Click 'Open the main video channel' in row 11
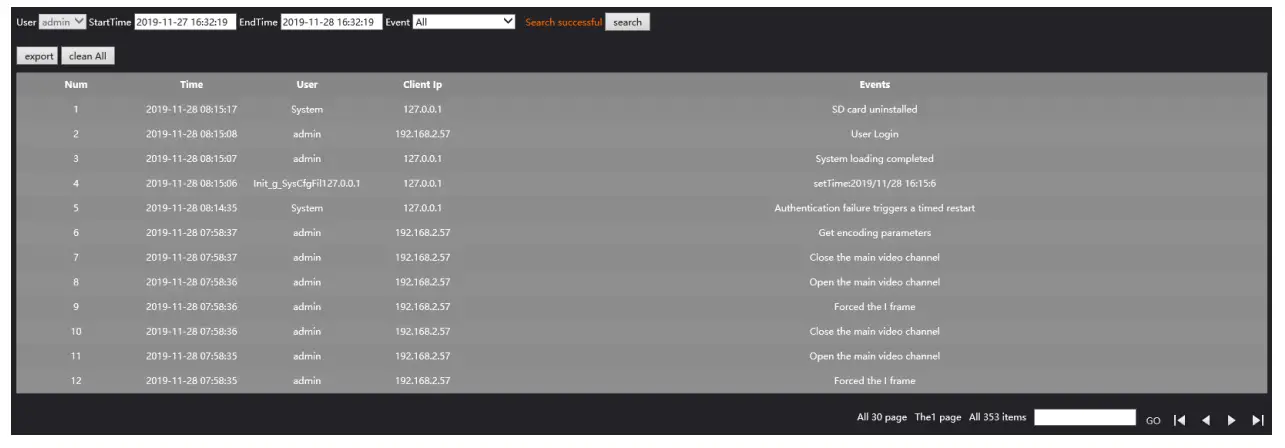This screenshot has width=1285, height=448. [x=875, y=355]
